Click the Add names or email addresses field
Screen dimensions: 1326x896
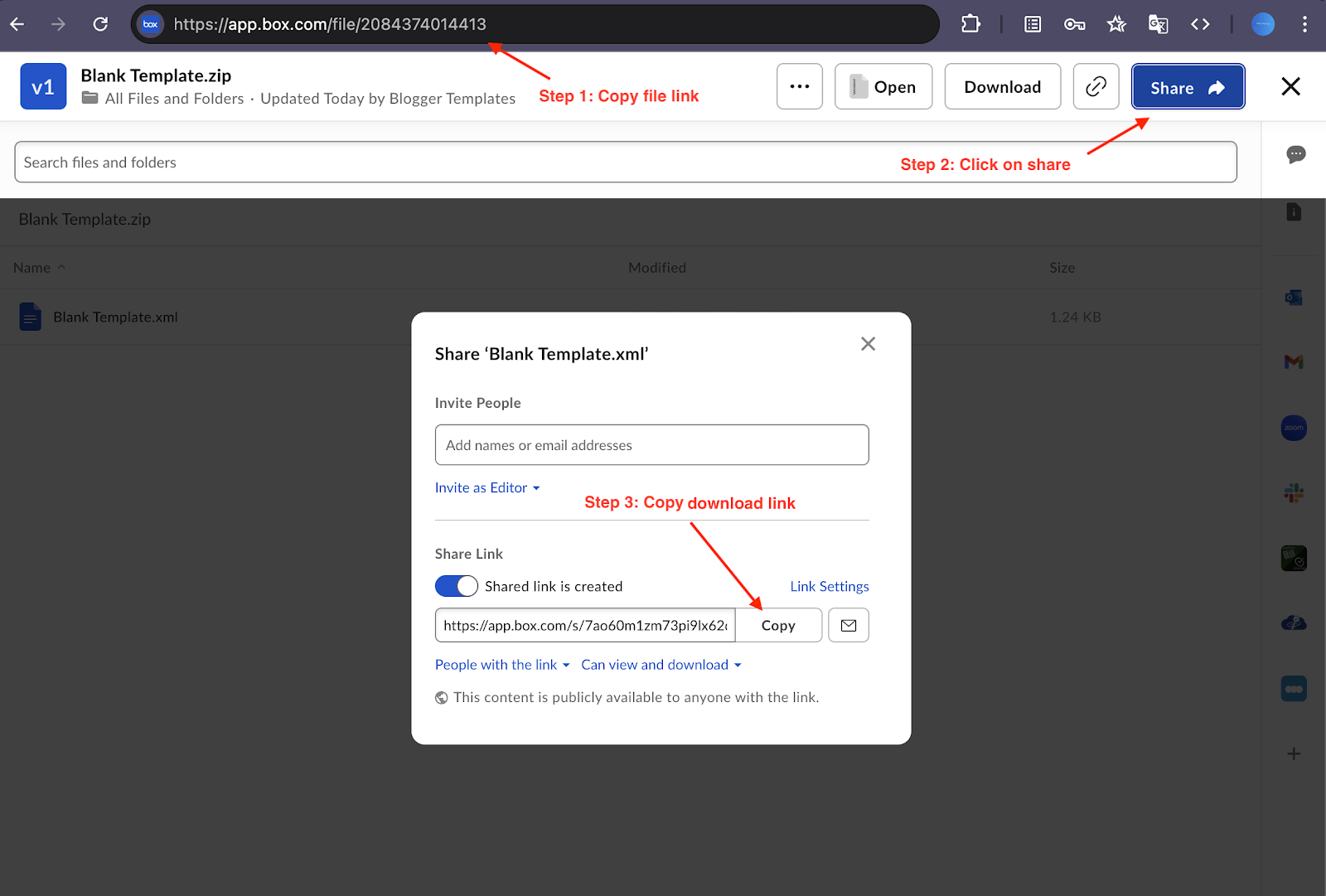[x=651, y=445]
